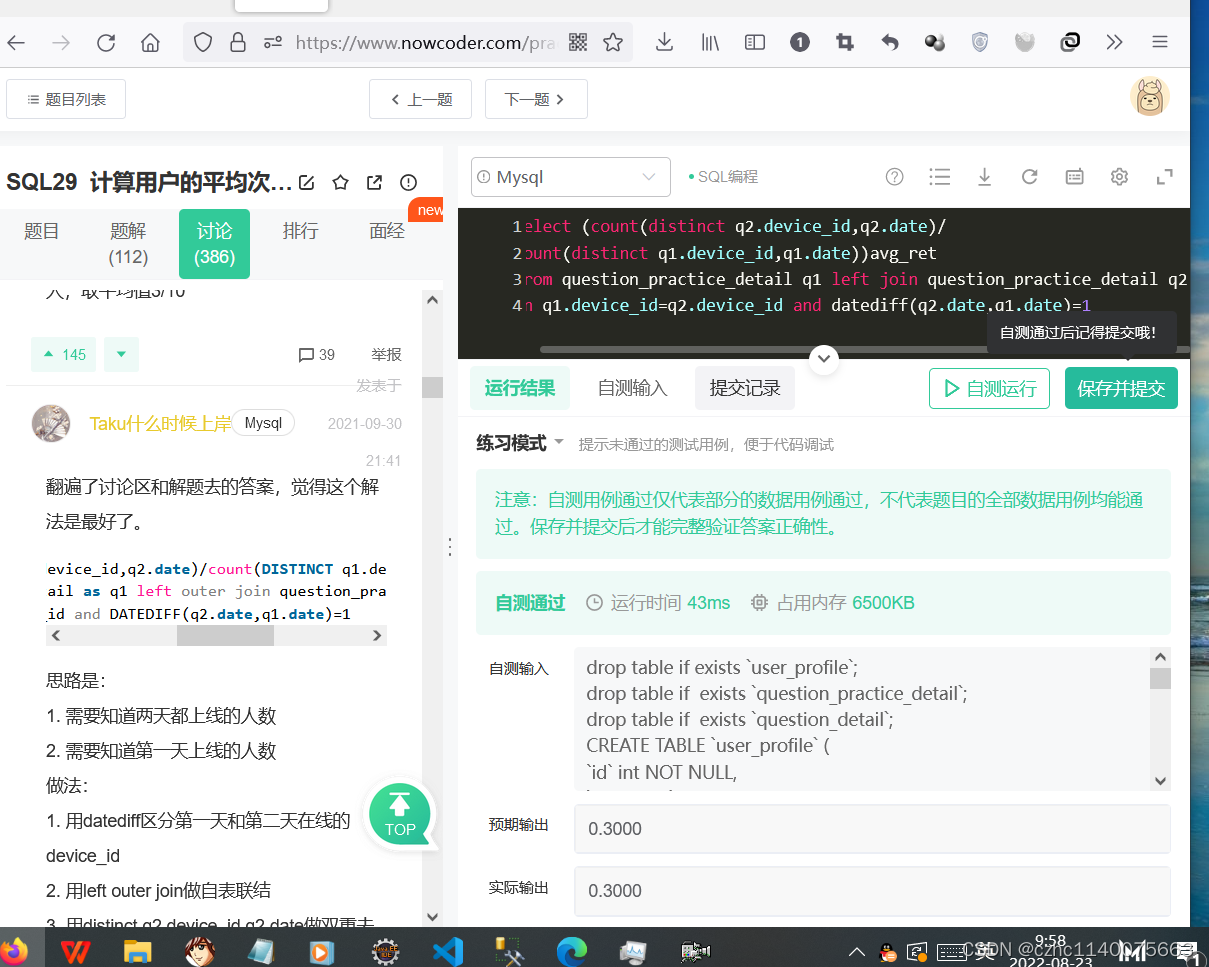1209x967 pixels.
Task: Open the editor settings gear icon
Action: click(1119, 176)
